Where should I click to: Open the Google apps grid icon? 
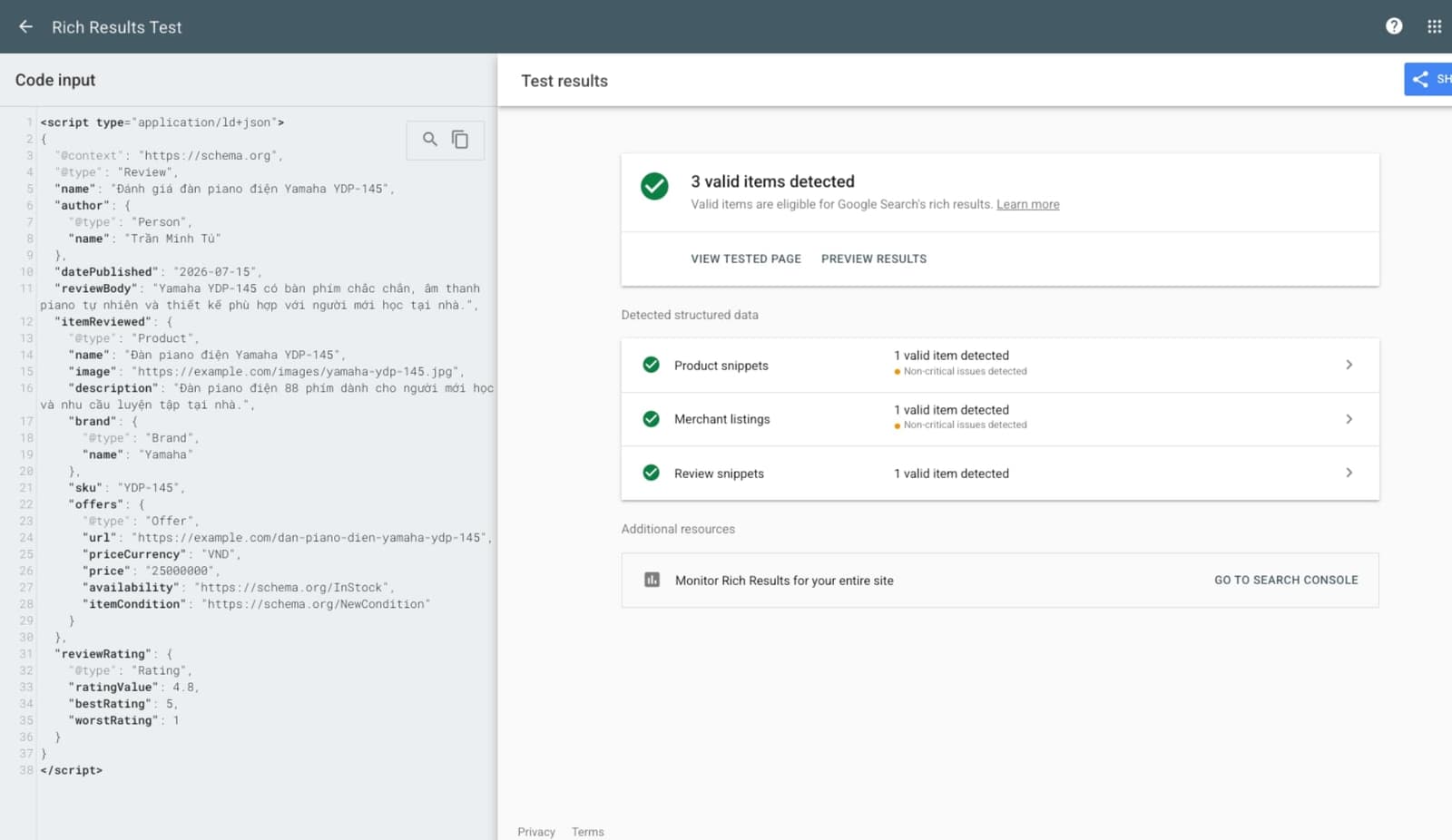coord(1434,26)
